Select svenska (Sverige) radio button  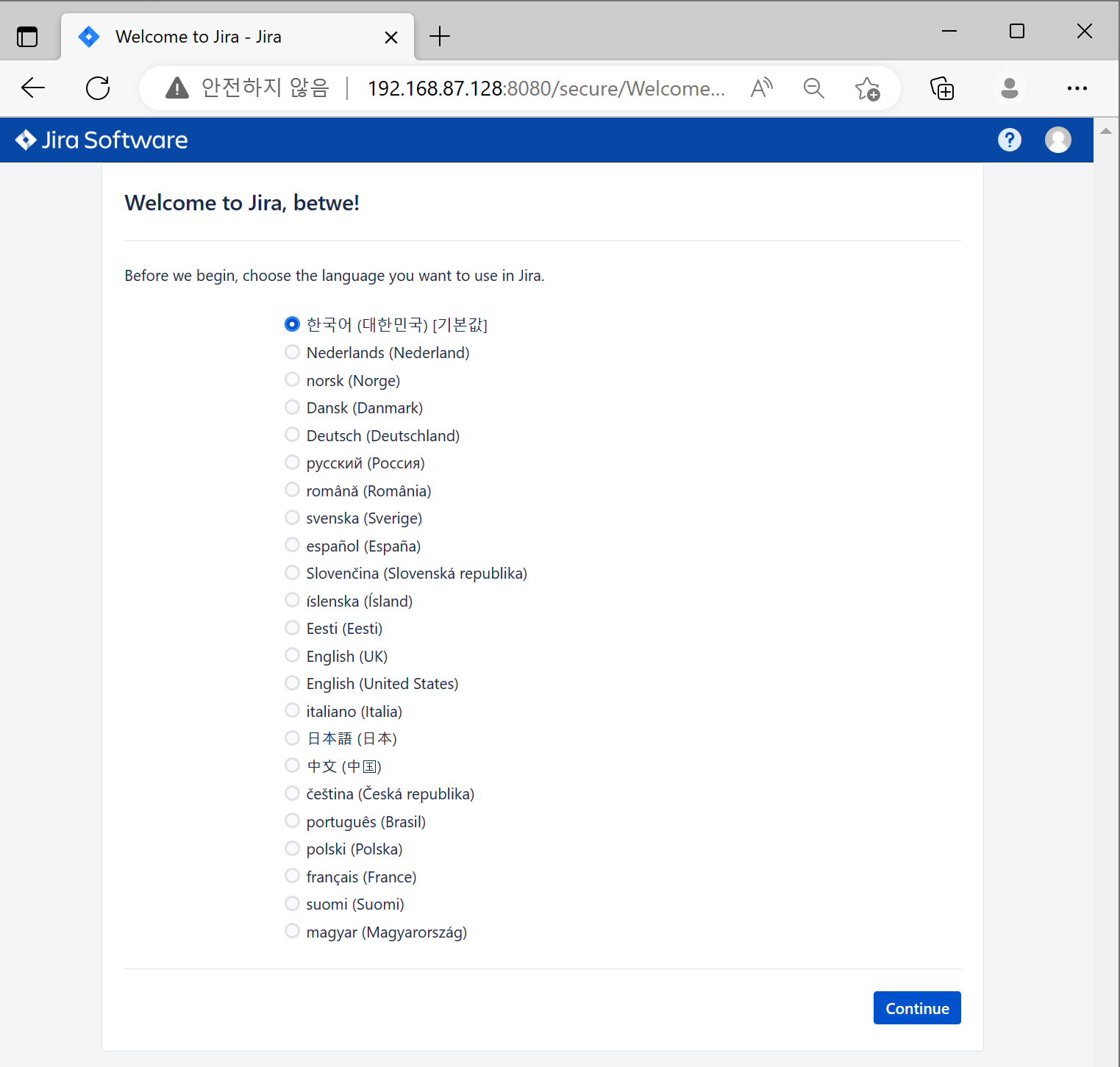click(x=292, y=518)
